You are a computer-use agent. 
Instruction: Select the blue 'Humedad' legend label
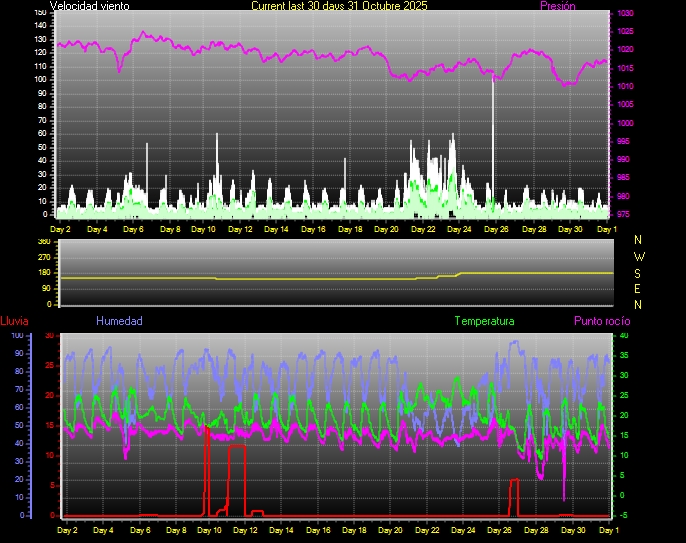[119, 321]
